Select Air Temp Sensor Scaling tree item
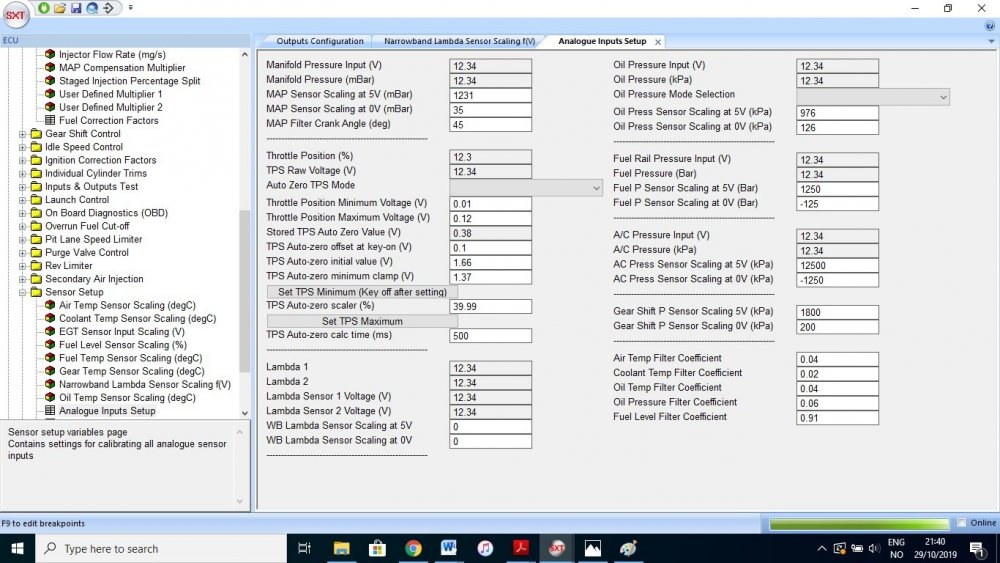Viewport: 1000px width, 563px height. 127,306
